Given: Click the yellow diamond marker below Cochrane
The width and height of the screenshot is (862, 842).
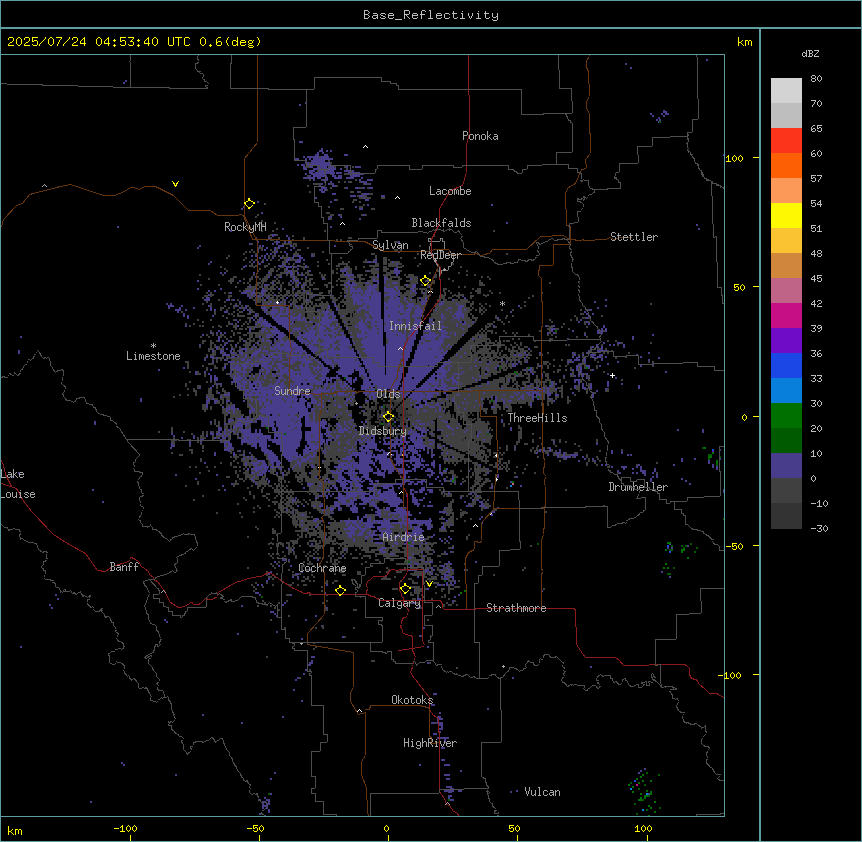Looking at the screenshot, I should (340, 590).
